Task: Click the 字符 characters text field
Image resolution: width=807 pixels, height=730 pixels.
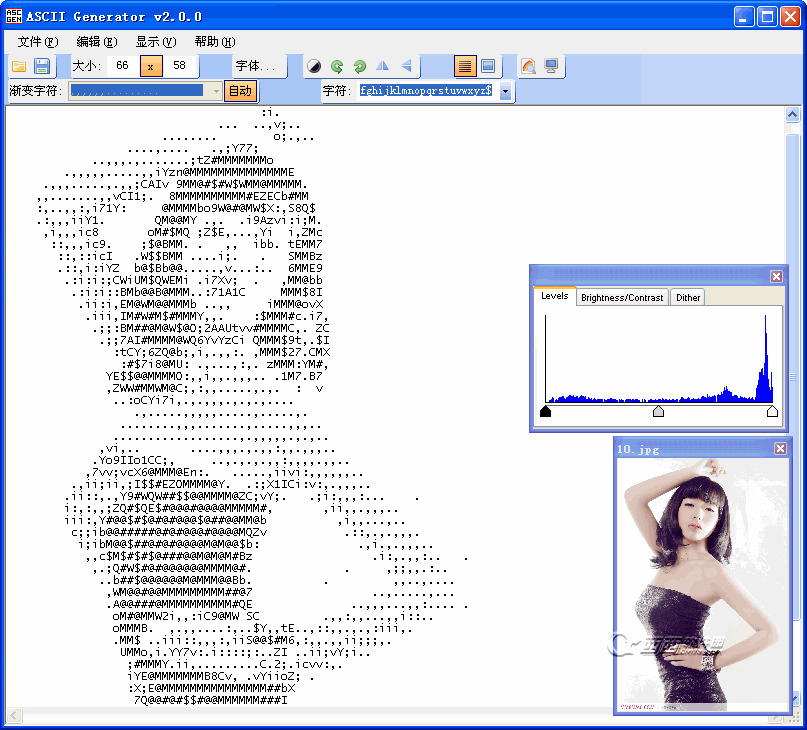Action: (x=426, y=91)
